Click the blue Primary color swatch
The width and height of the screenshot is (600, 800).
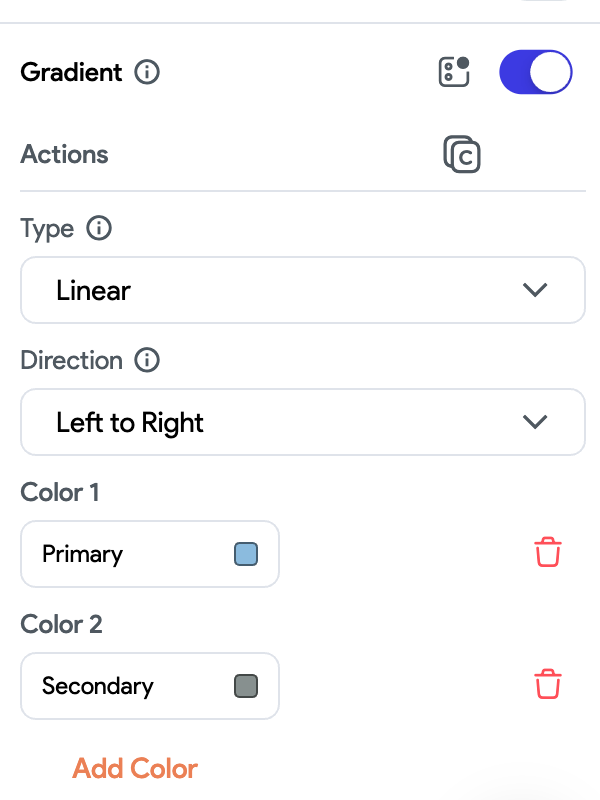tap(245, 554)
